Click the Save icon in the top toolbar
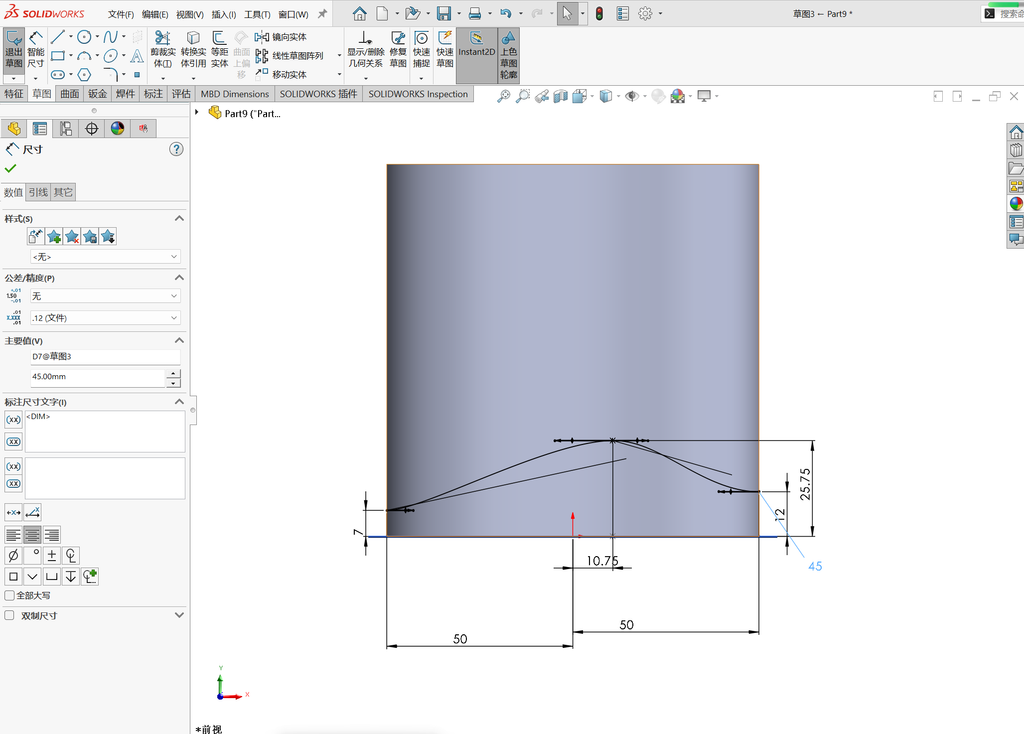The image size is (1024, 734). [444, 13]
